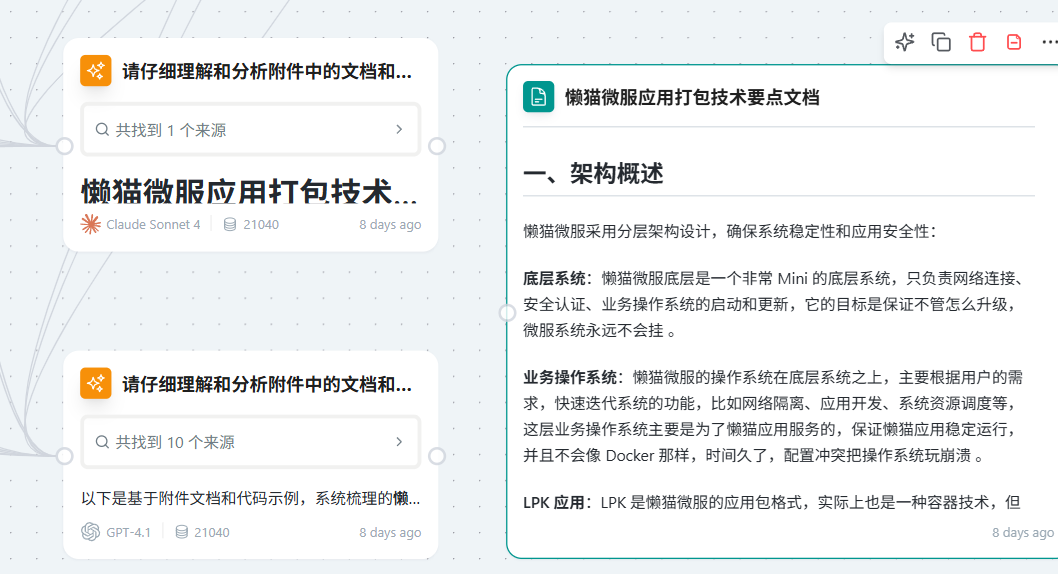This screenshot has width=1058, height=574.
Task: Click orange AI icon on top skill node
Action: (x=96, y=71)
